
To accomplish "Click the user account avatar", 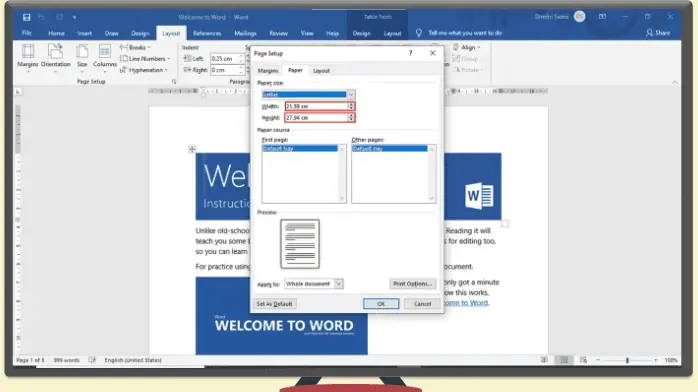I will pyautogui.click(x=580, y=16).
